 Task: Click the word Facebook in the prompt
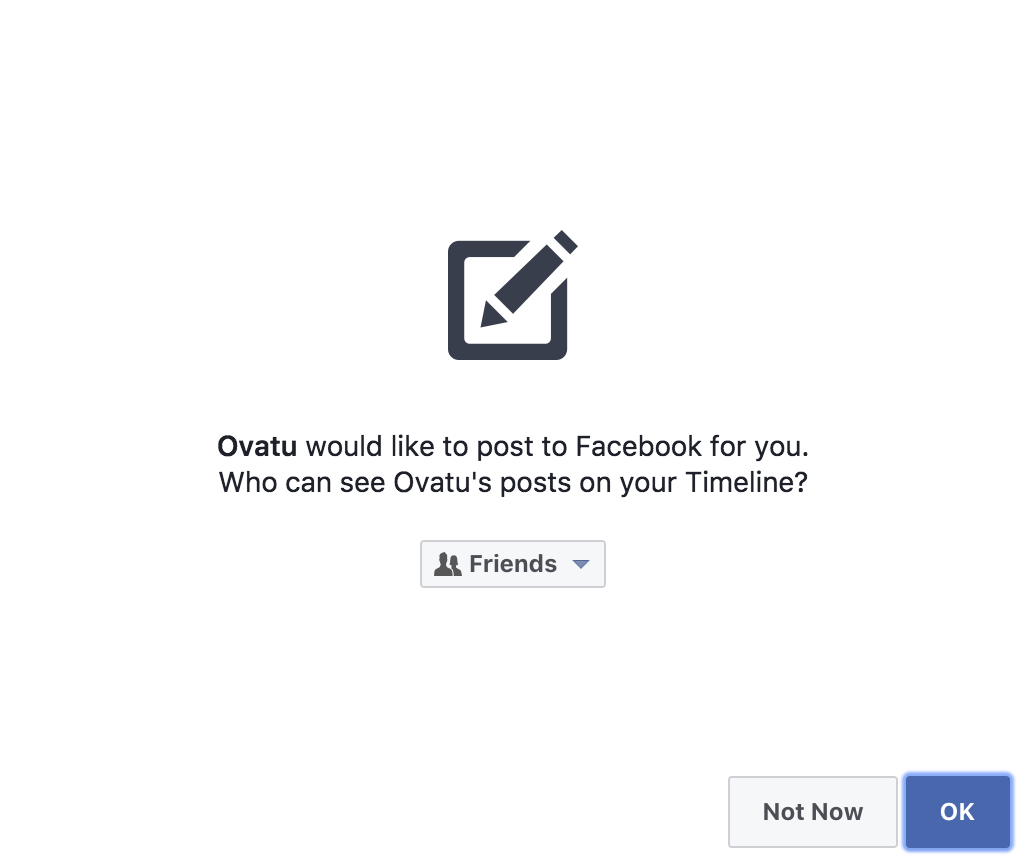click(x=638, y=447)
